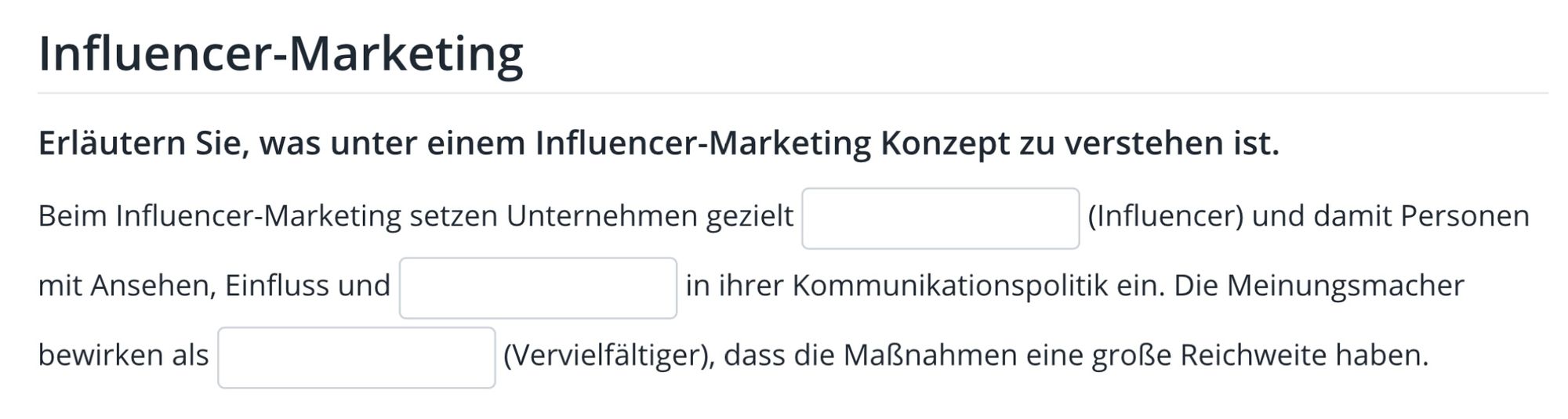Click the word "Personen" at line end
This screenshot has width=1568, height=419.
tap(1465, 216)
